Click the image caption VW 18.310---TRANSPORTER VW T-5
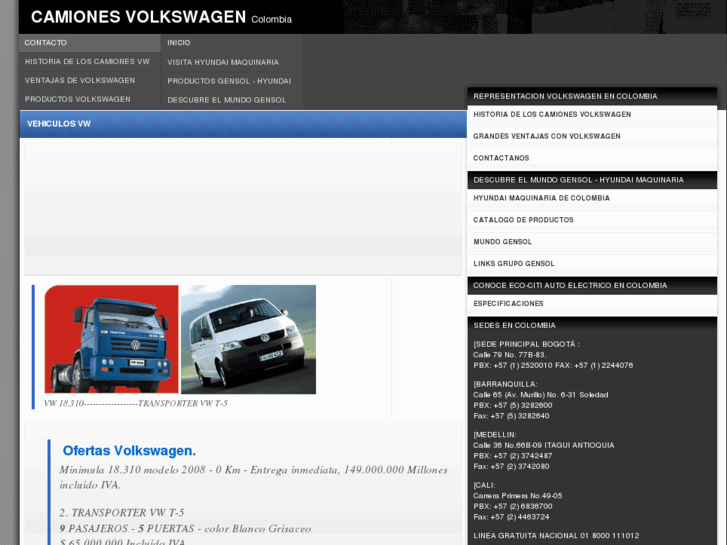The image size is (727, 545). click(x=135, y=404)
